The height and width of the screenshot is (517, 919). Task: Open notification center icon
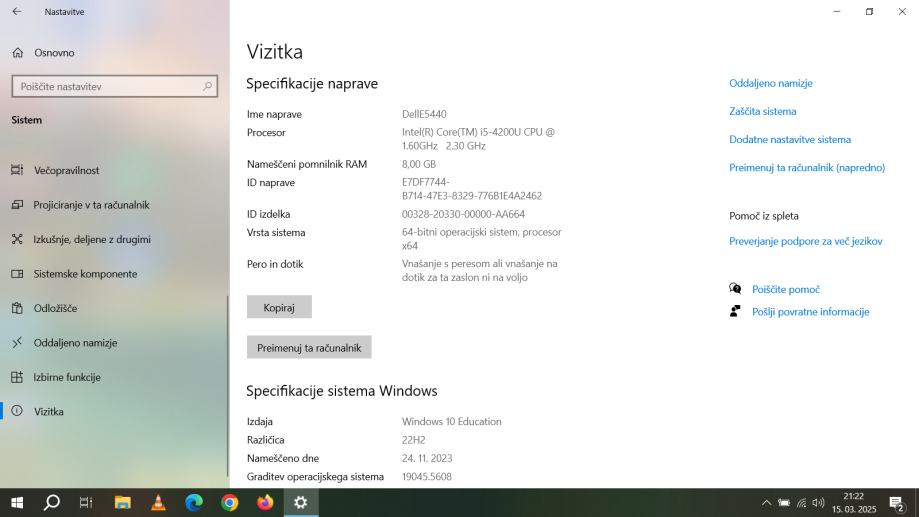[896, 503]
